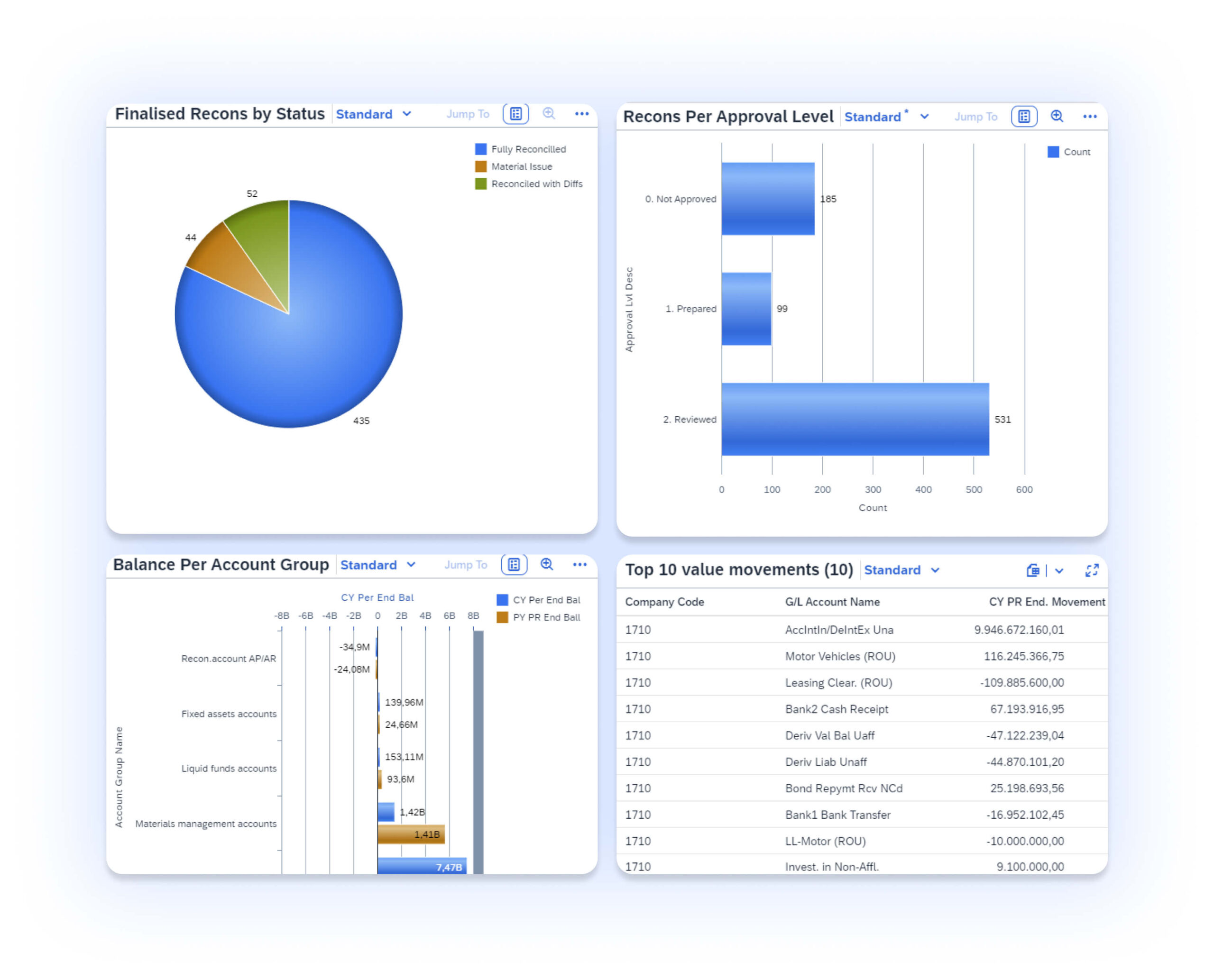This screenshot has height=980, width=1214.
Task: Sort by G/L Account Name column header
Action: click(832, 602)
